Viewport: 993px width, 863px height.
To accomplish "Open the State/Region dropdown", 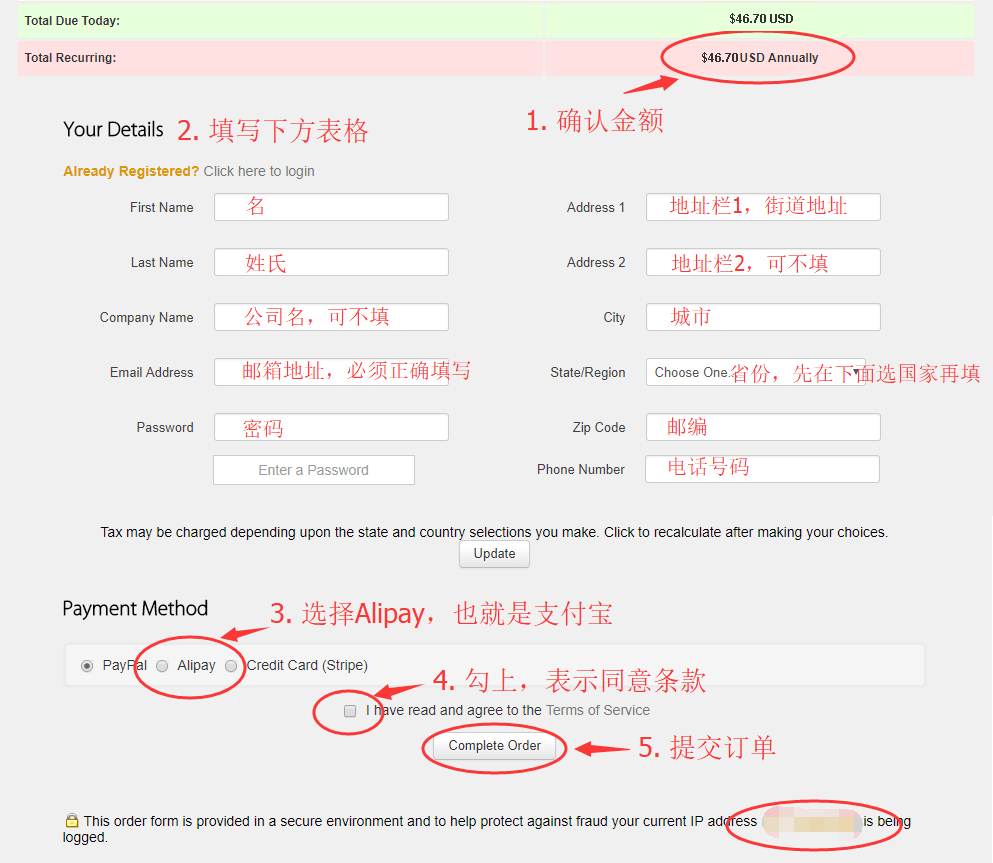I will coord(755,372).
